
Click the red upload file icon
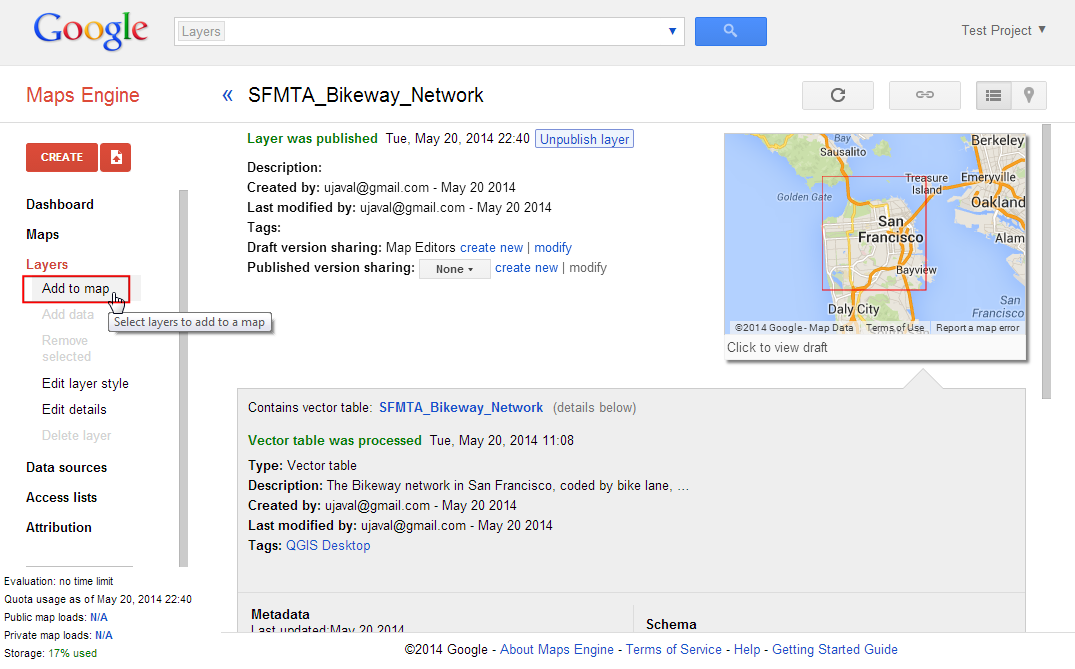pyautogui.click(x=116, y=157)
